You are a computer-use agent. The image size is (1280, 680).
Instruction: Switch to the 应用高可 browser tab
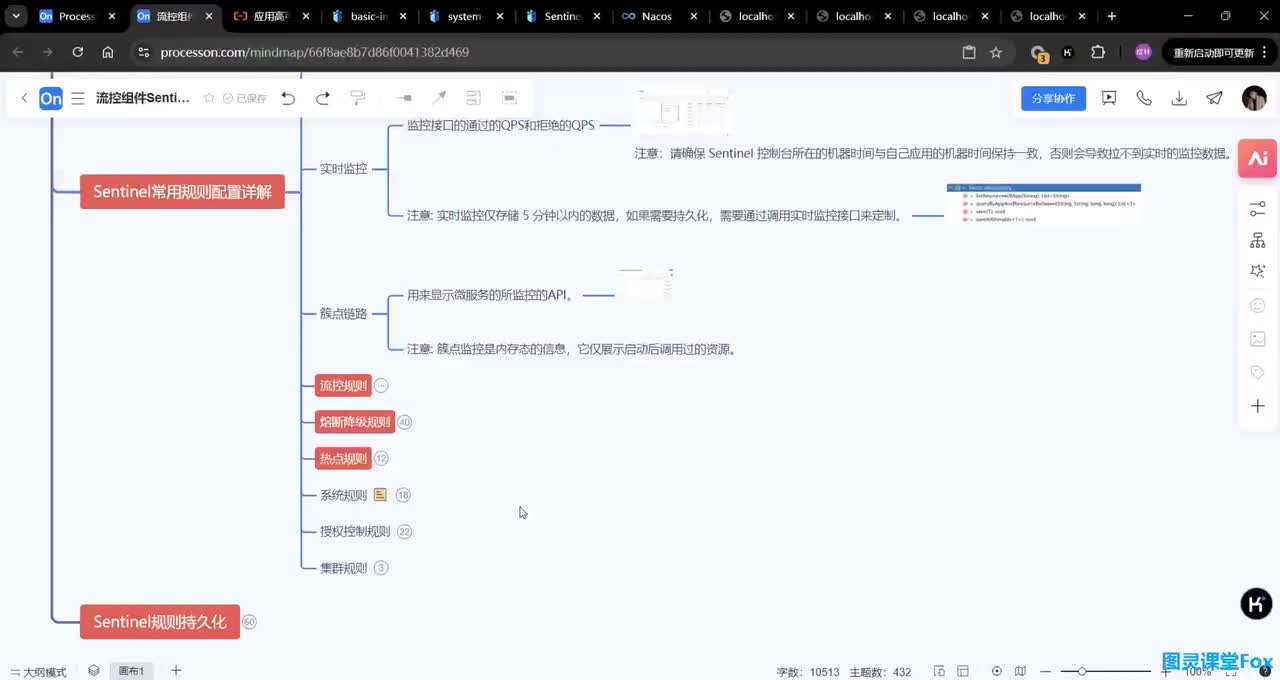coord(271,16)
